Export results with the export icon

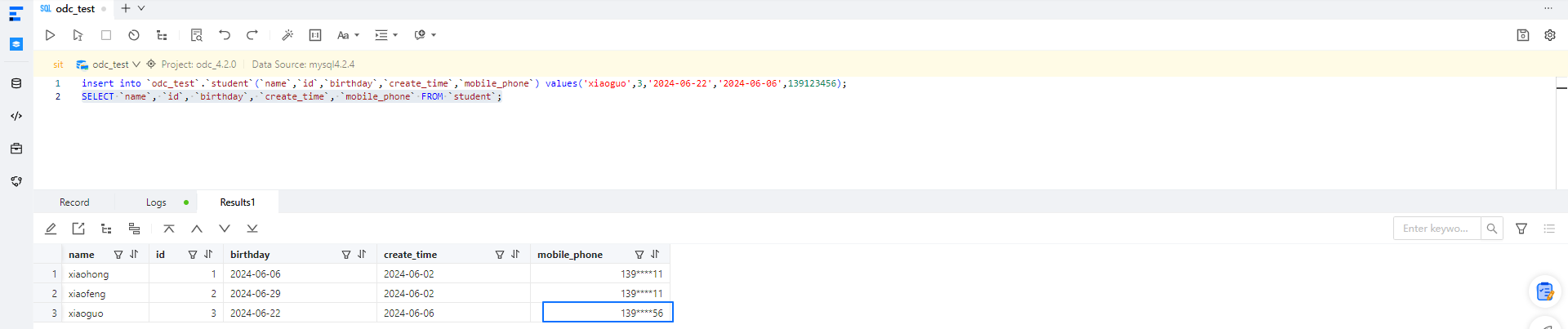point(78,229)
